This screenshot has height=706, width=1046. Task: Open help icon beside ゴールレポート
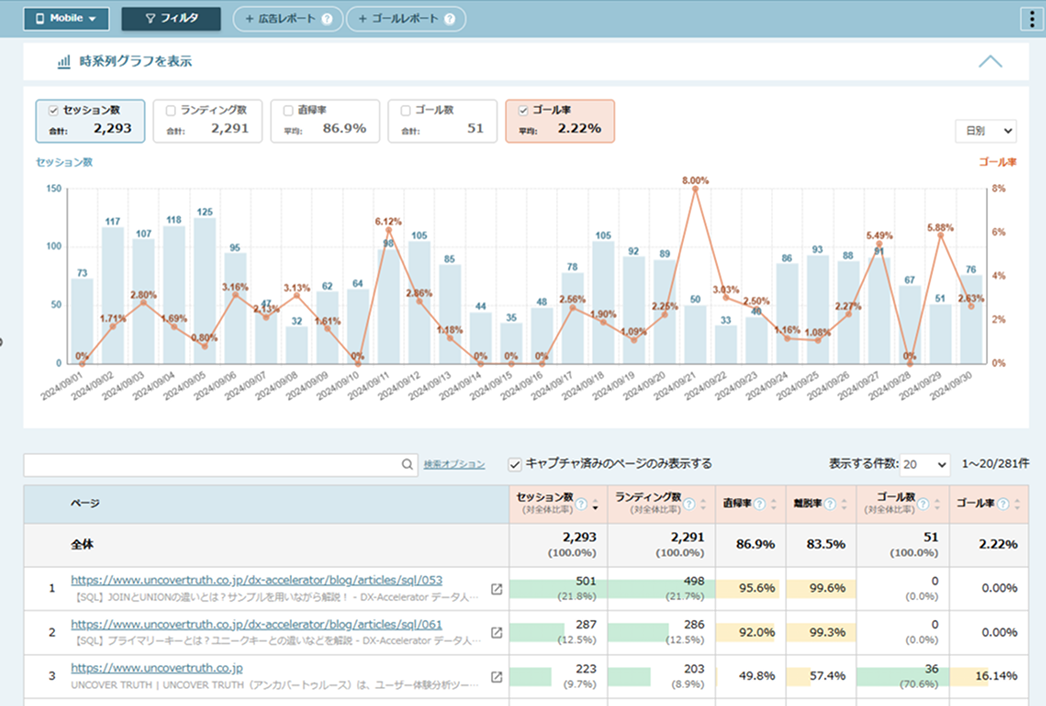tap(450, 19)
